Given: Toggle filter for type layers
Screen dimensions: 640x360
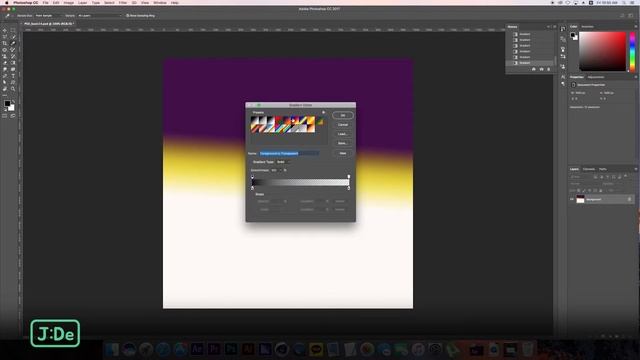Looking at the screenshot, I should pos(608,177).
